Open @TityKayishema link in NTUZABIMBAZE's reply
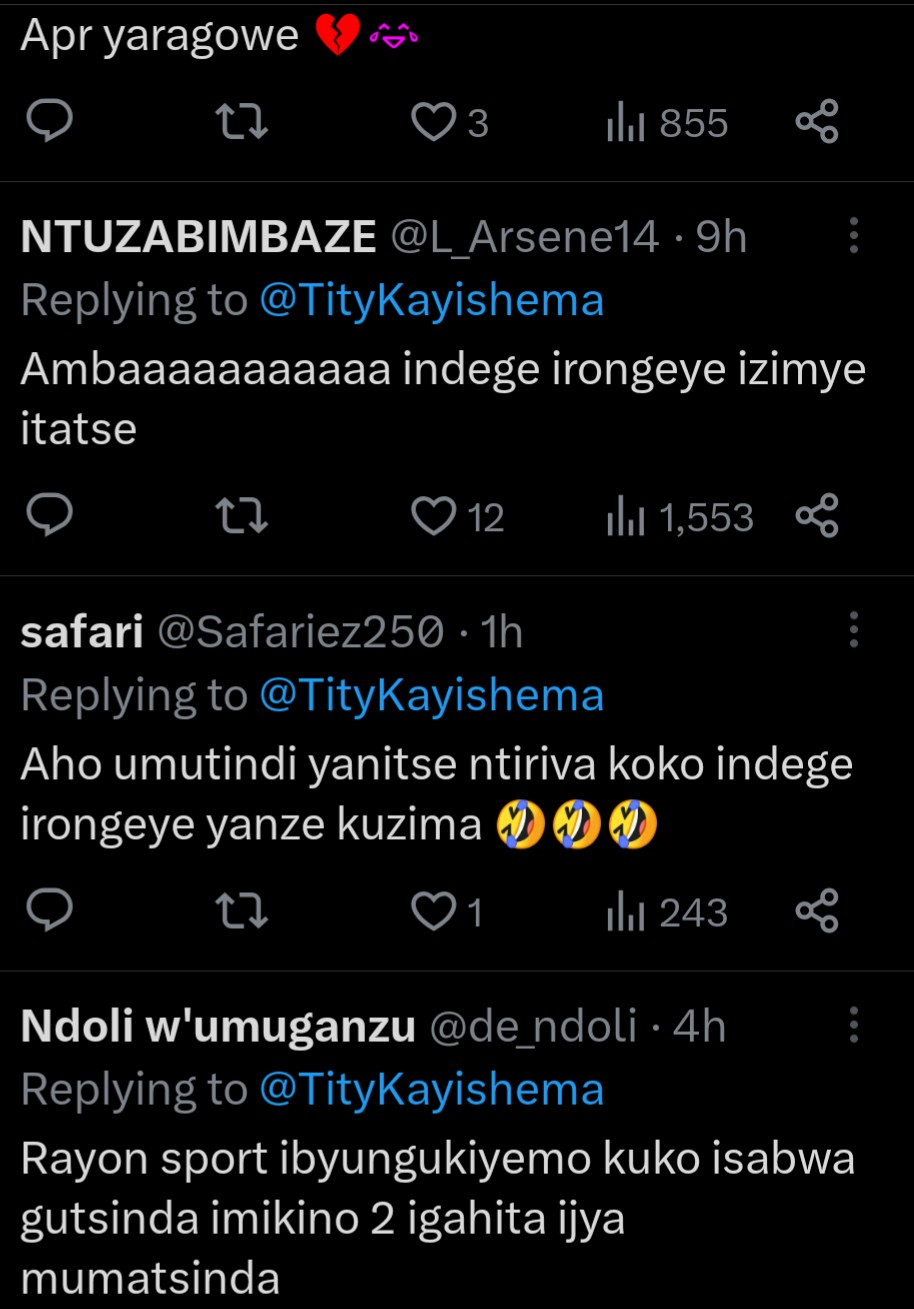 (x=431, y=300)
